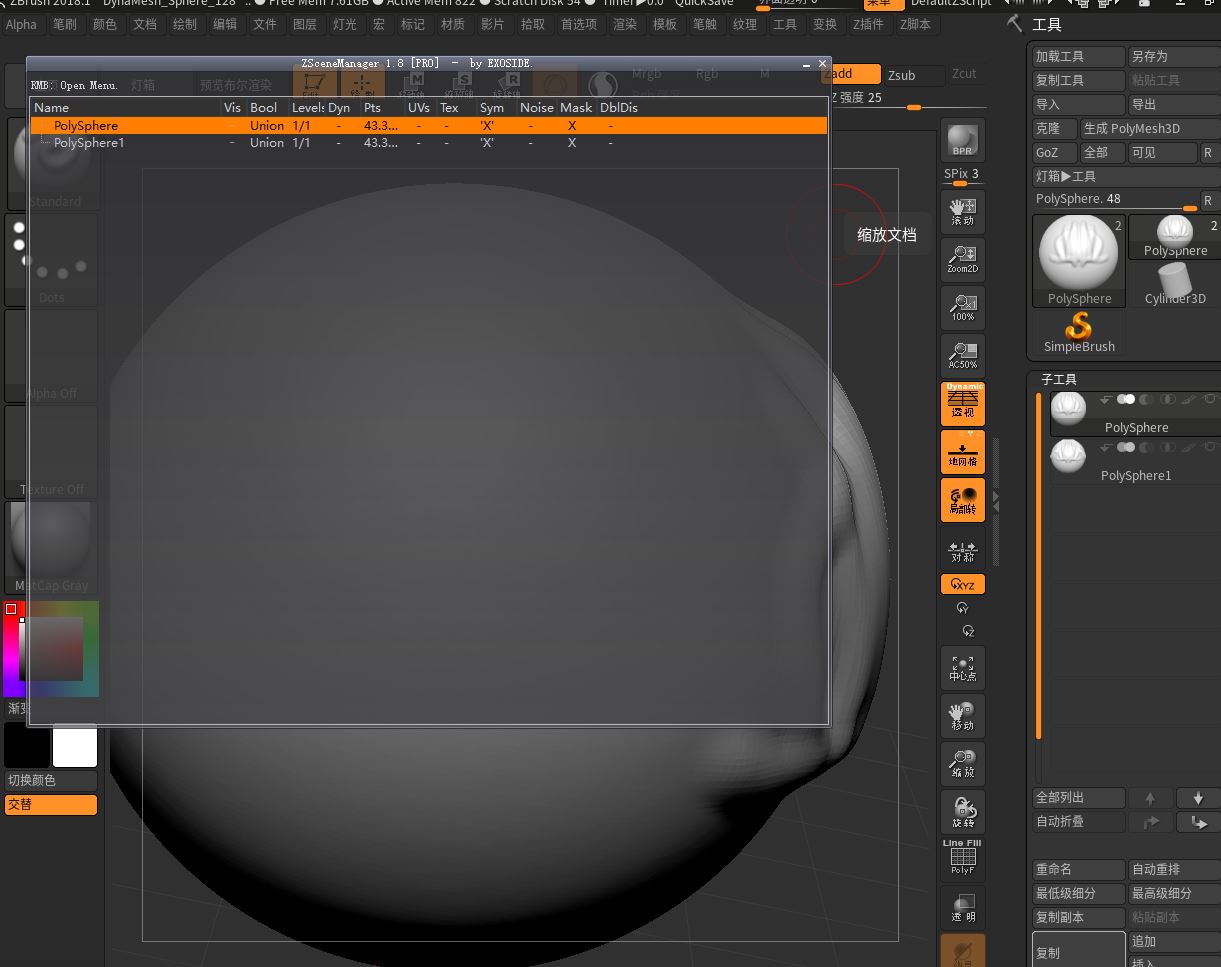Open the 笔刷 menu
The height and width of the screenshot is (967, 1221).
[64, 24]
